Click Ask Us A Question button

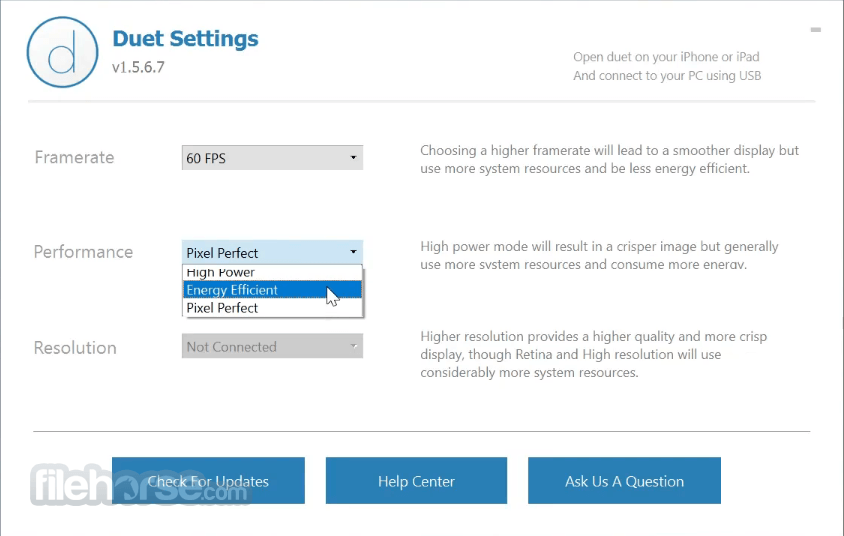point(624,481)
